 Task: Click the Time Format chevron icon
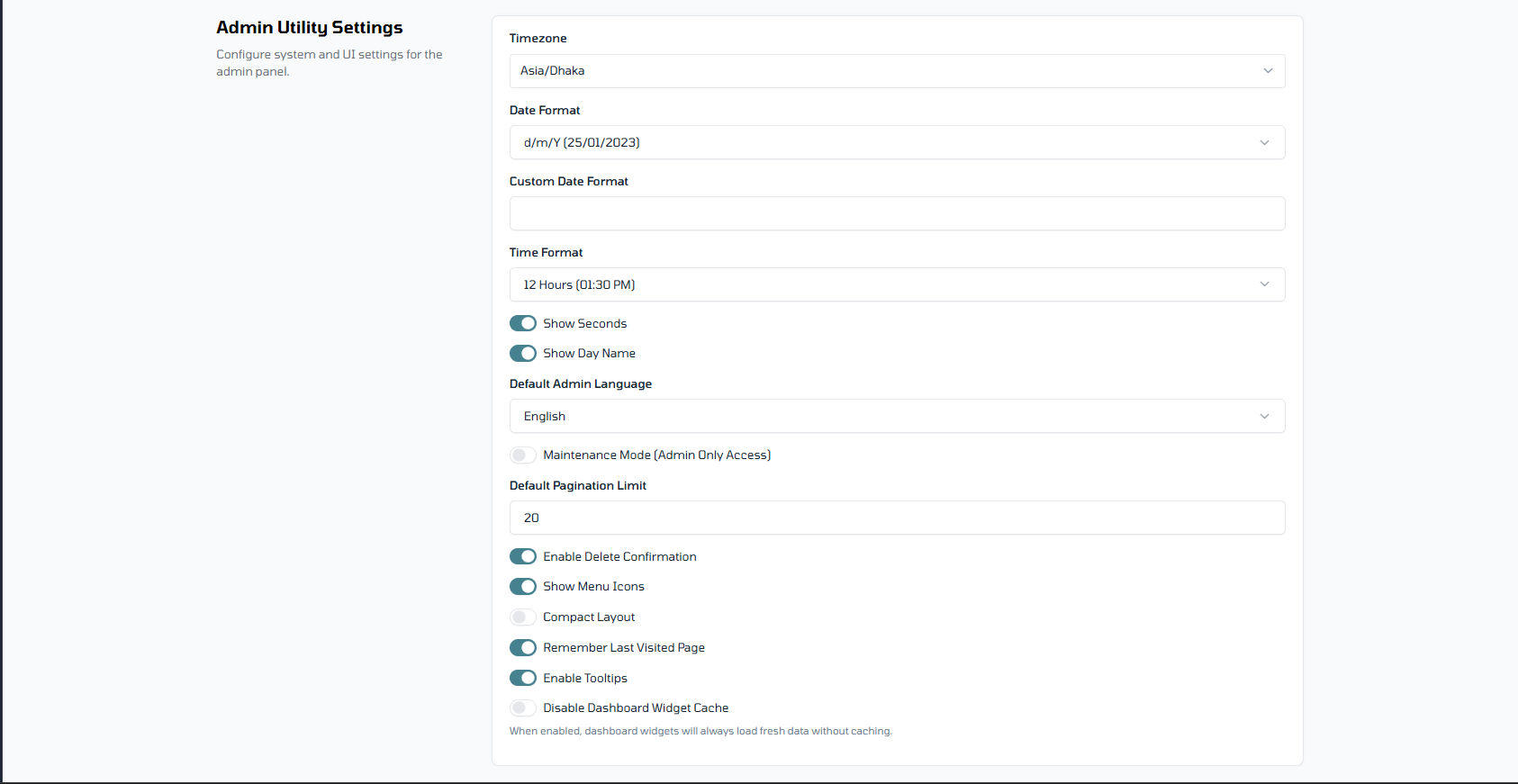(x=1264, y=284)
